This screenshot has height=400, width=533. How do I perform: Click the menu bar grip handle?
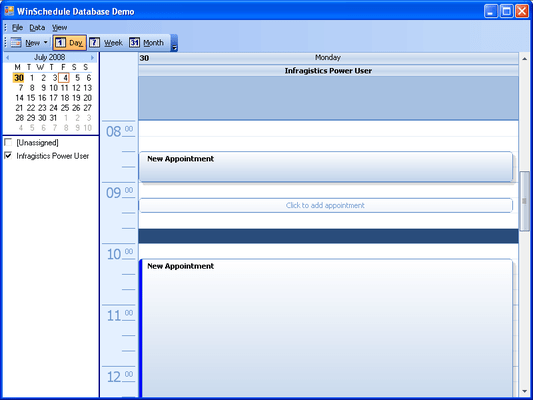[6, 27]
